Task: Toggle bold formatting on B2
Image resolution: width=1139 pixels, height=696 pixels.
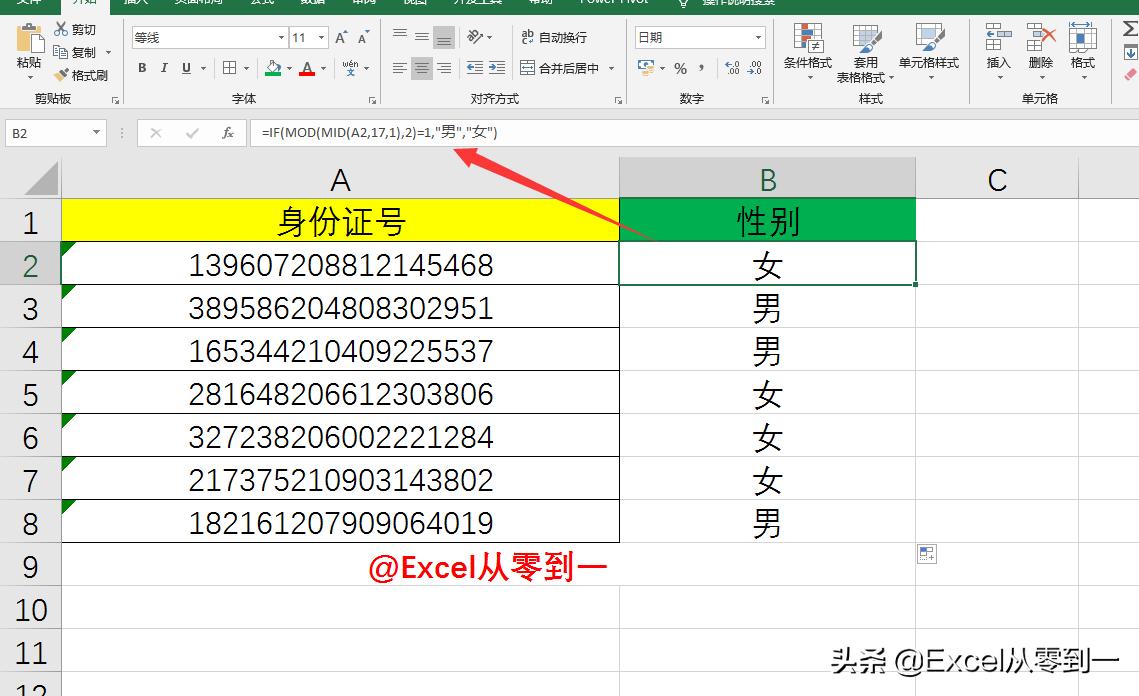Action: click(141, 68)
